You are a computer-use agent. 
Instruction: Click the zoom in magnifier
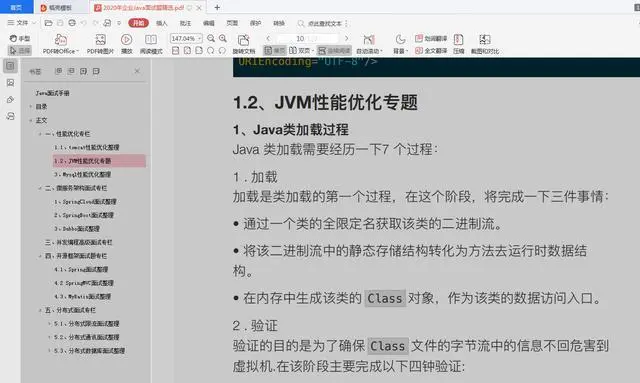pos(222,38)
